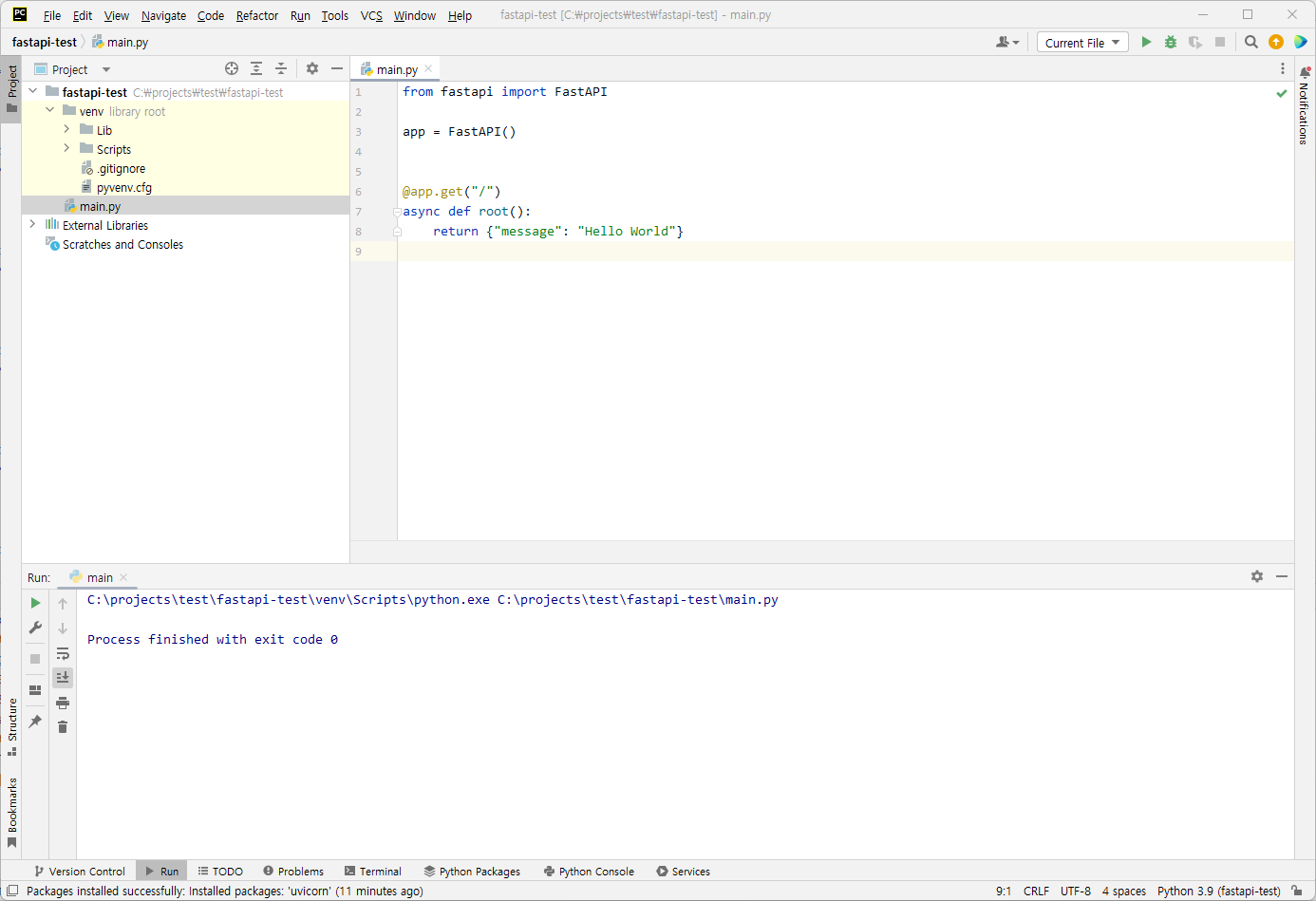Hide the Project tool window

coord(337,68)
